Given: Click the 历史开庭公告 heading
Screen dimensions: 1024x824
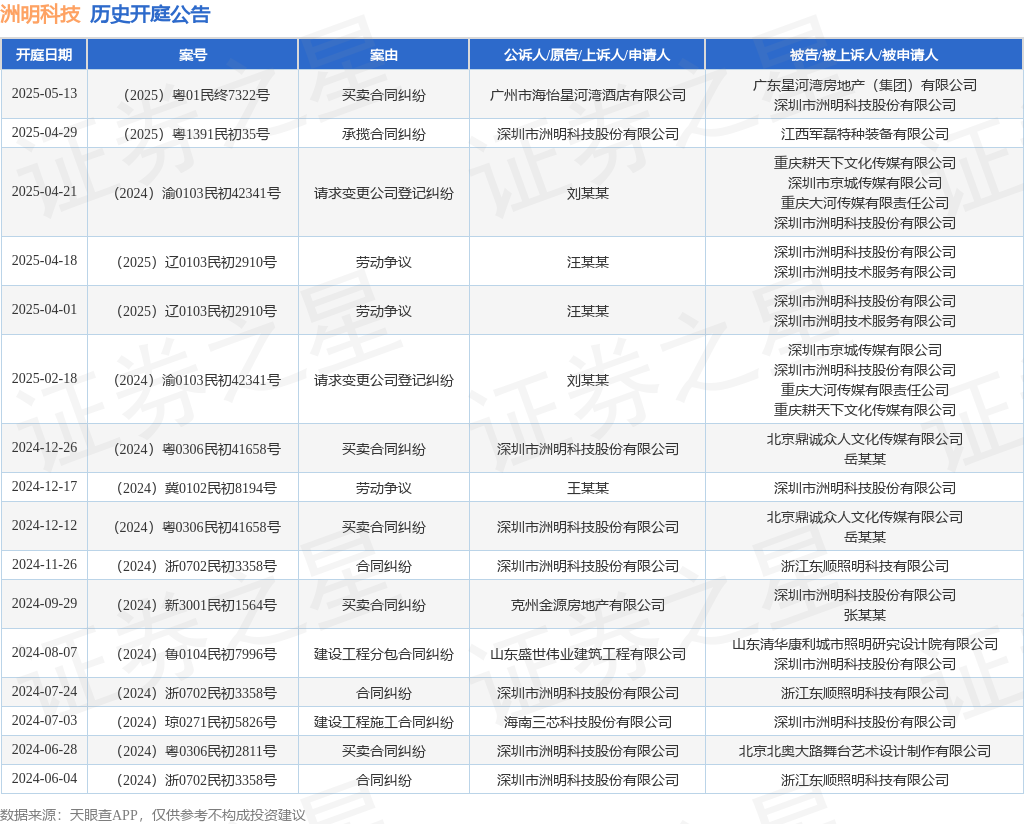Looking at the screenshot, I should tap(150, 14).
